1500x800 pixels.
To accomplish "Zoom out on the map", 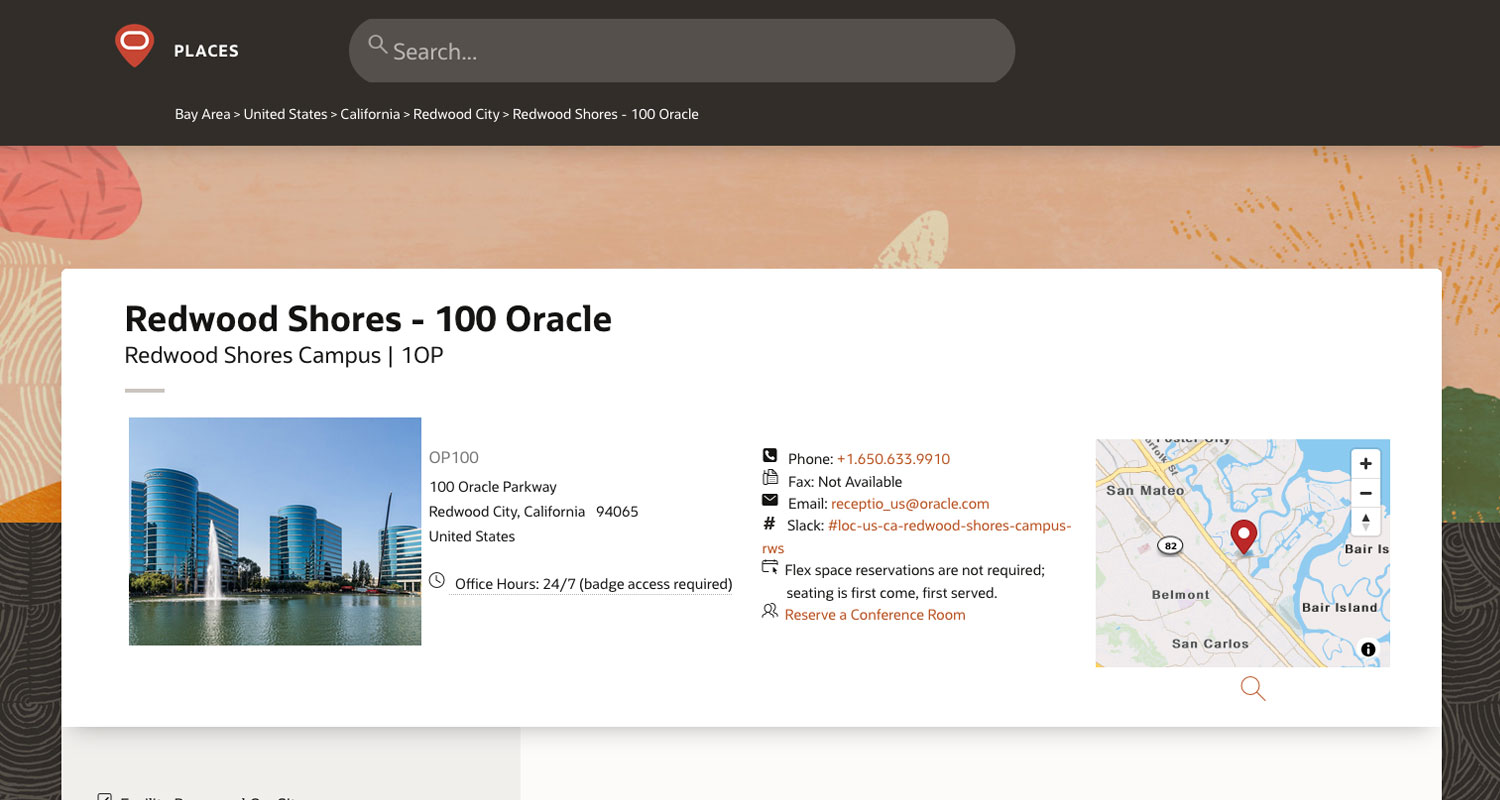I will click(x=1365, y=493).
